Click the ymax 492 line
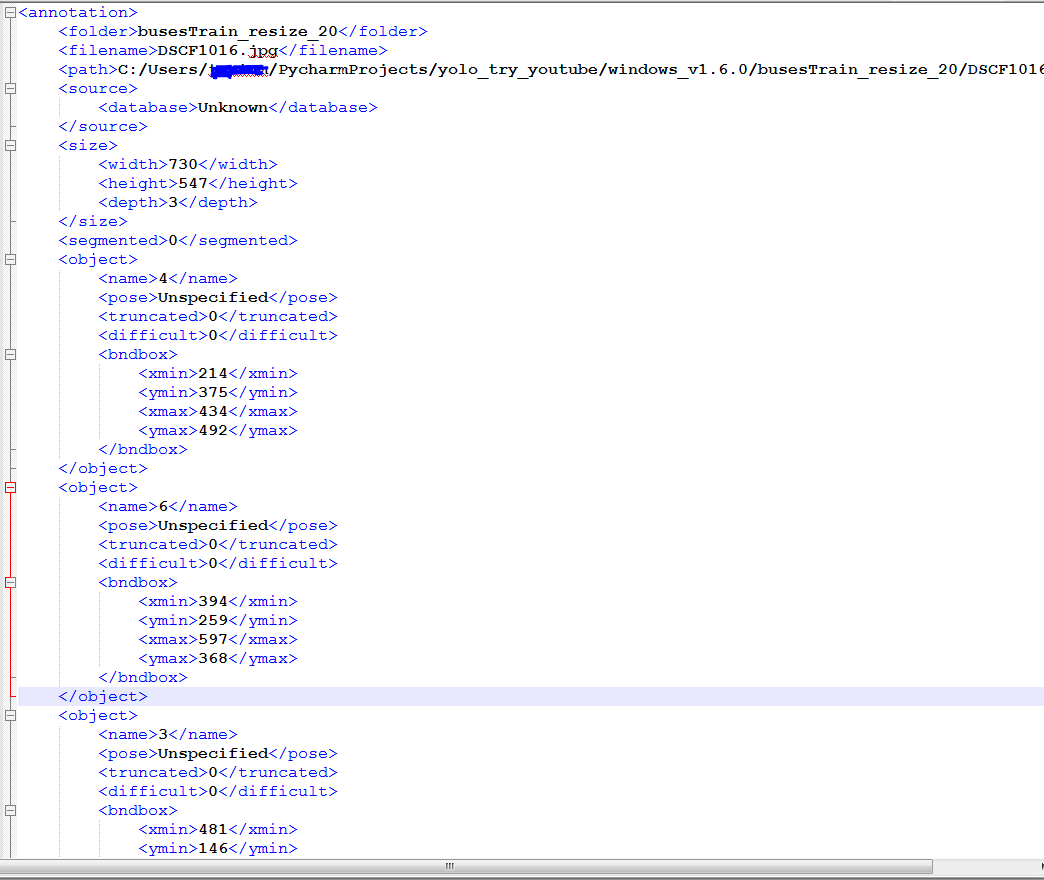The width and height of the screenshot is (1044, 880). 218,431
